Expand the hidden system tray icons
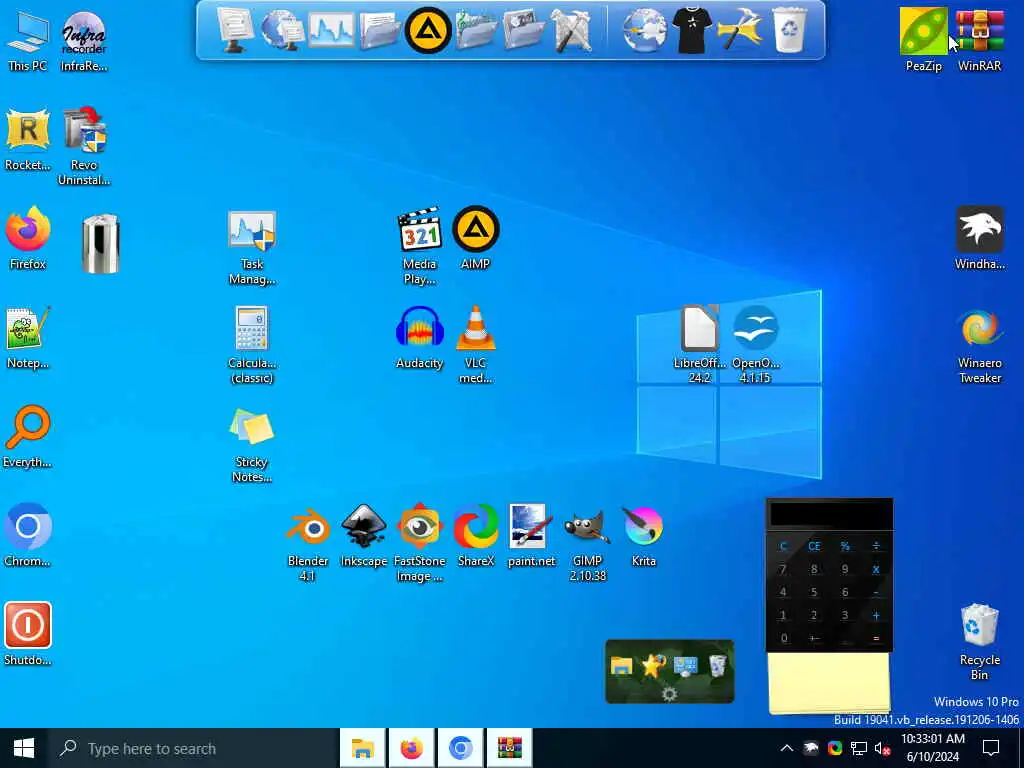1024x768 pixels. (787, 748)
